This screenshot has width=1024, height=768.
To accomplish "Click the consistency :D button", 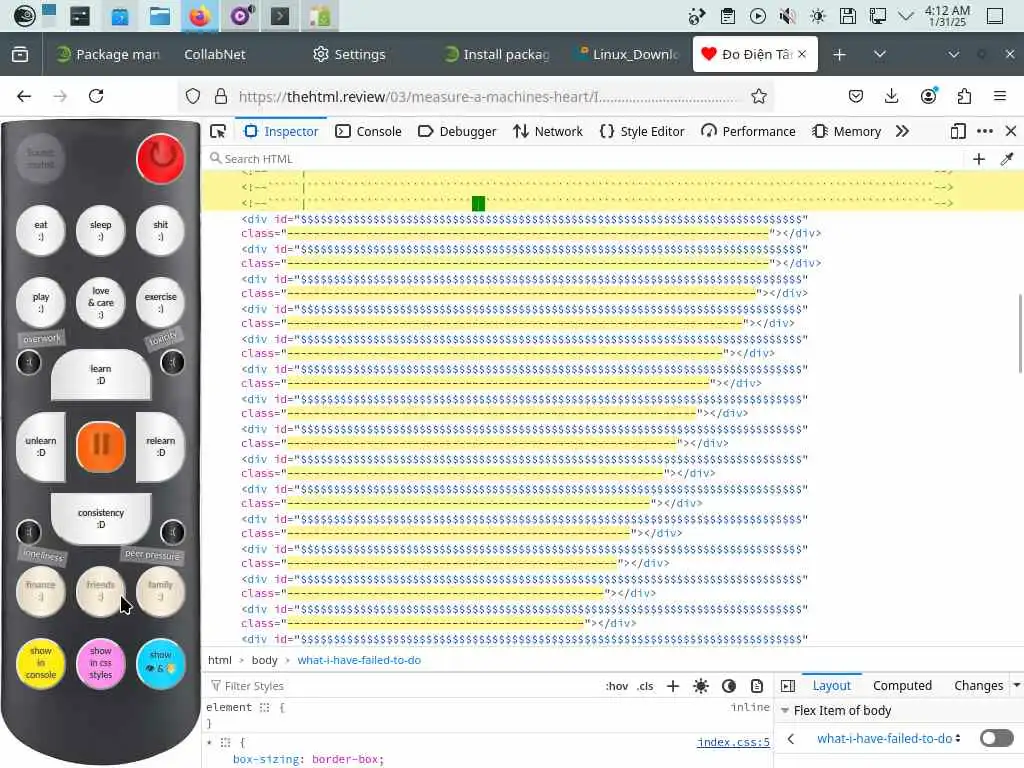I will (101, 519).
